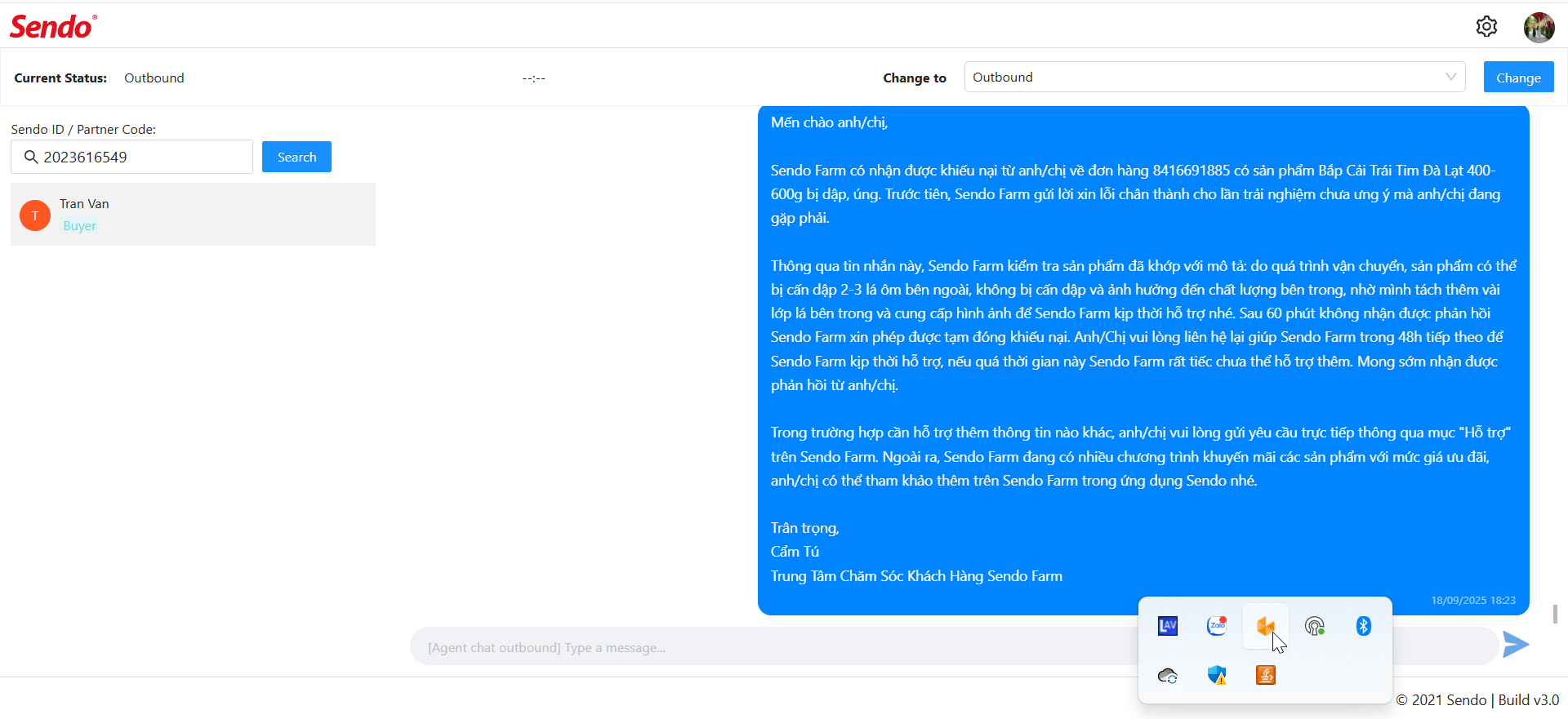
Task: Open Zalo icon in system tray
Action: coord(1217,626)
